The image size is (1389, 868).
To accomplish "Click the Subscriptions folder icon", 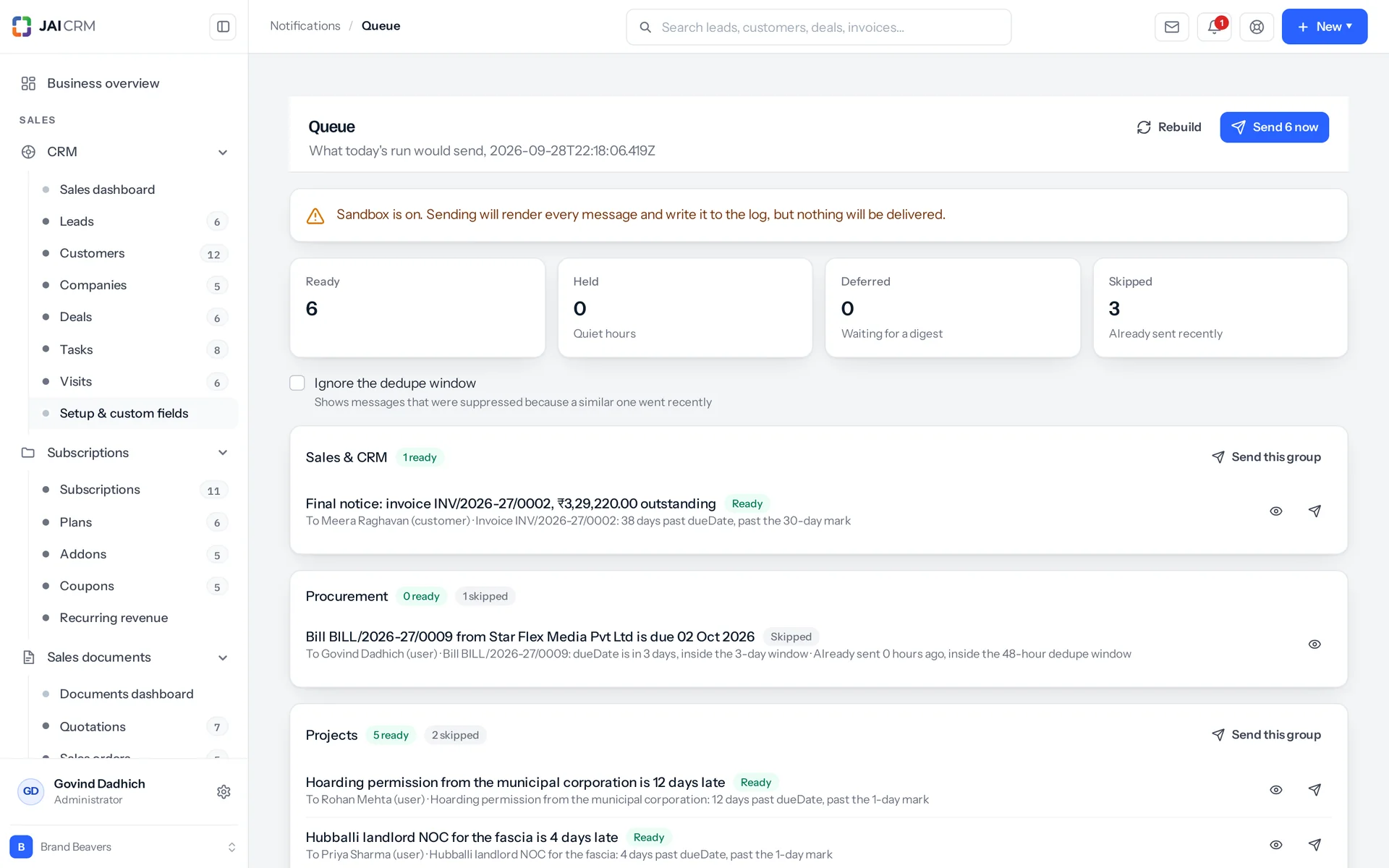I will (x=28, y=453).
